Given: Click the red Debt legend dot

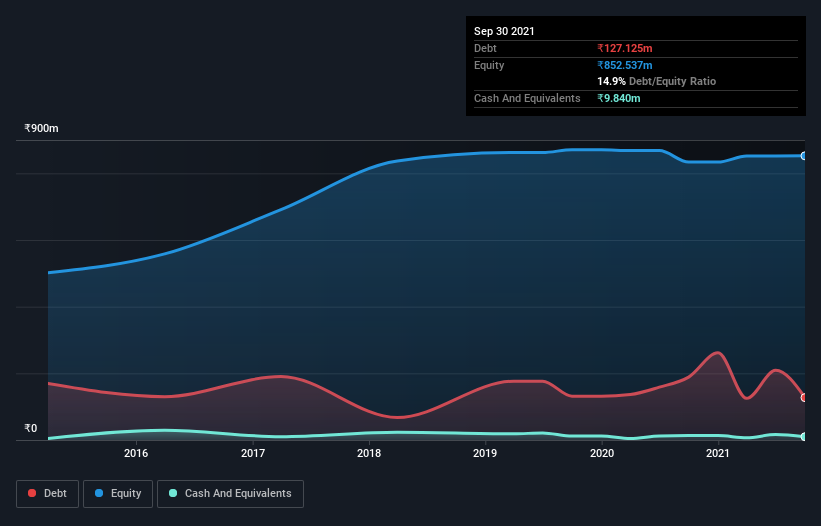Looking at the screenshot, I should pos(32,493).
